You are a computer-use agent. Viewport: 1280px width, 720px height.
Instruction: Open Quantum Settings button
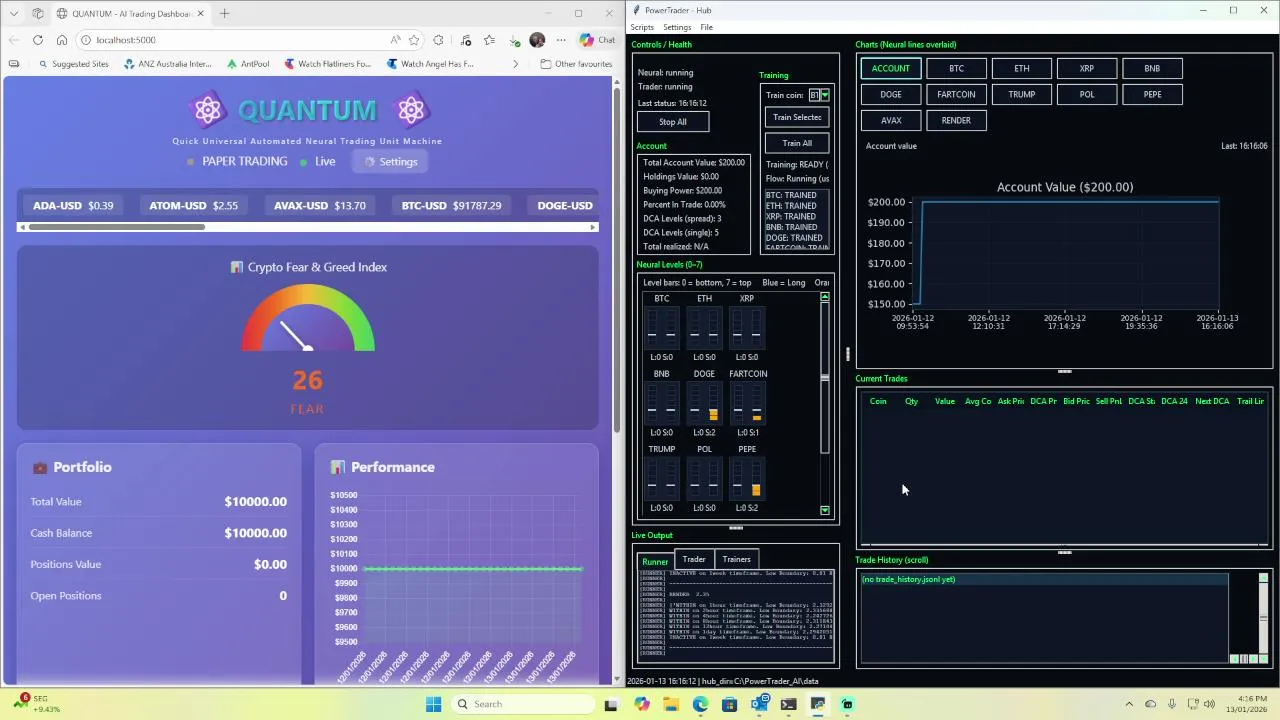click(x=391, y=161)
